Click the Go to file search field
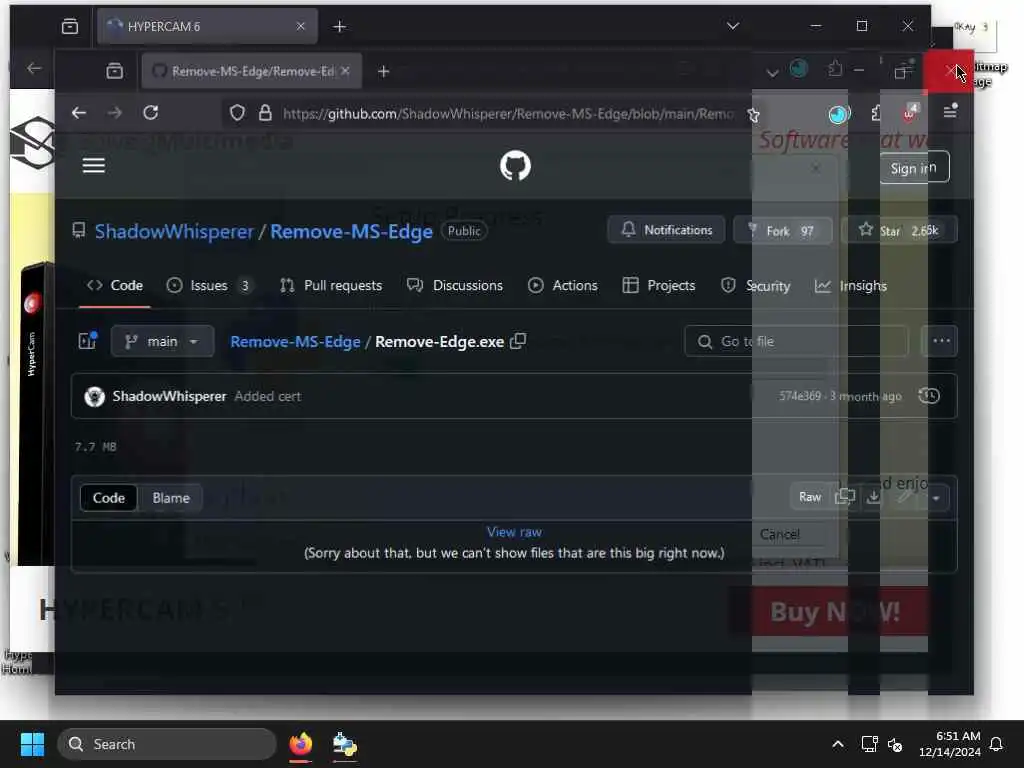Screen dimensions: 1024x768 coord(796,341)
